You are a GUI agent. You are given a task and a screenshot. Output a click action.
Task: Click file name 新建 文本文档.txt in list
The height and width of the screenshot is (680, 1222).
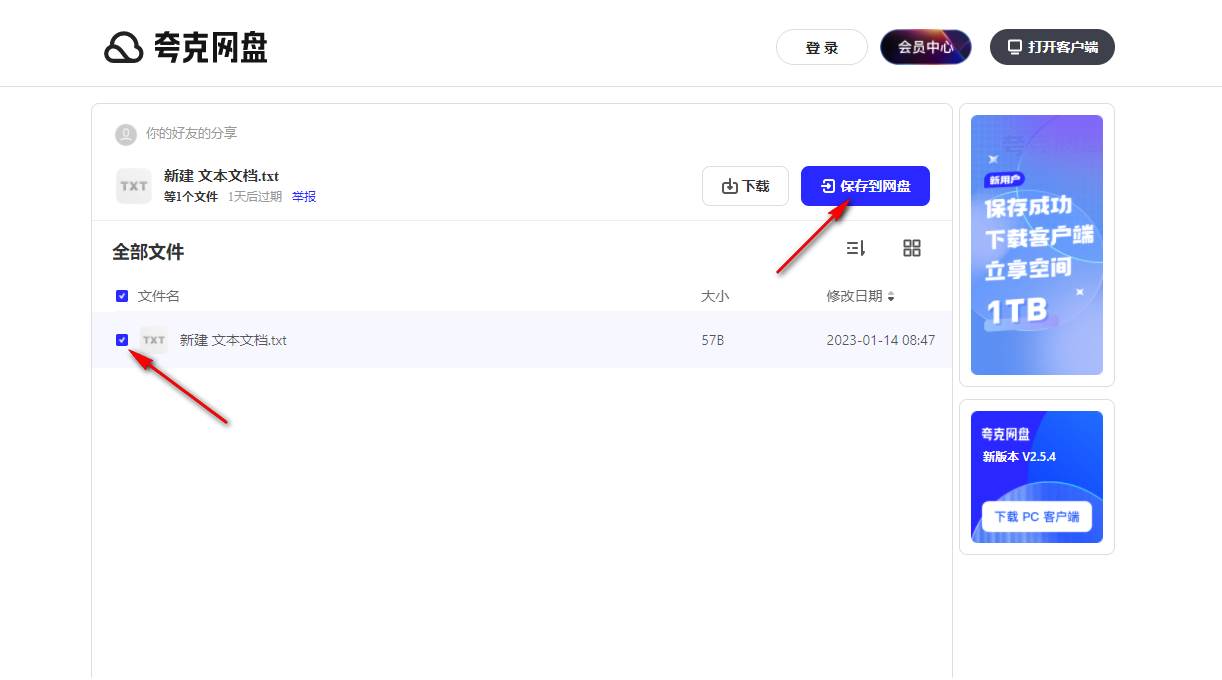pyautogui.click(x=233, y=340)
